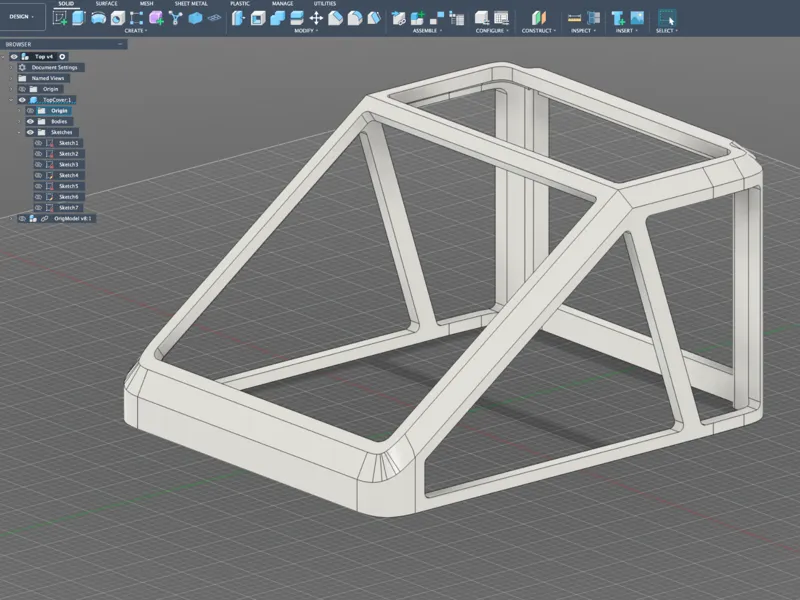Switch to the SURFACE tab

[106, 4]
